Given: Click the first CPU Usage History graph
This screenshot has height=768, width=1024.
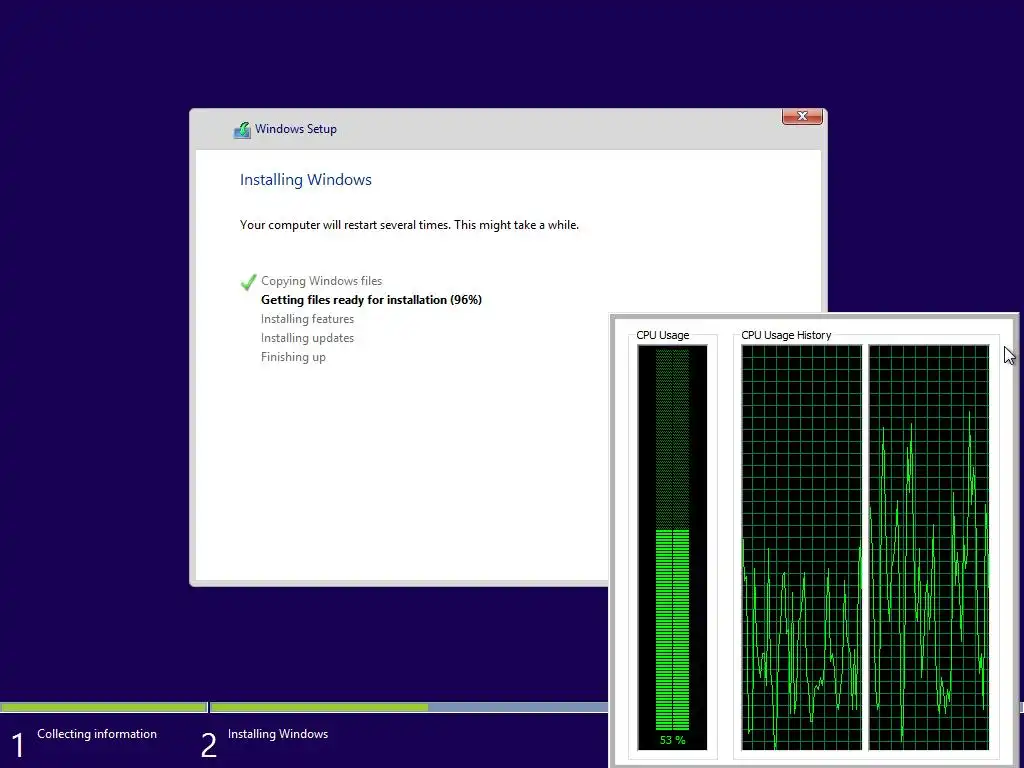Looking at the screenshot, I should tap(801, 547).
